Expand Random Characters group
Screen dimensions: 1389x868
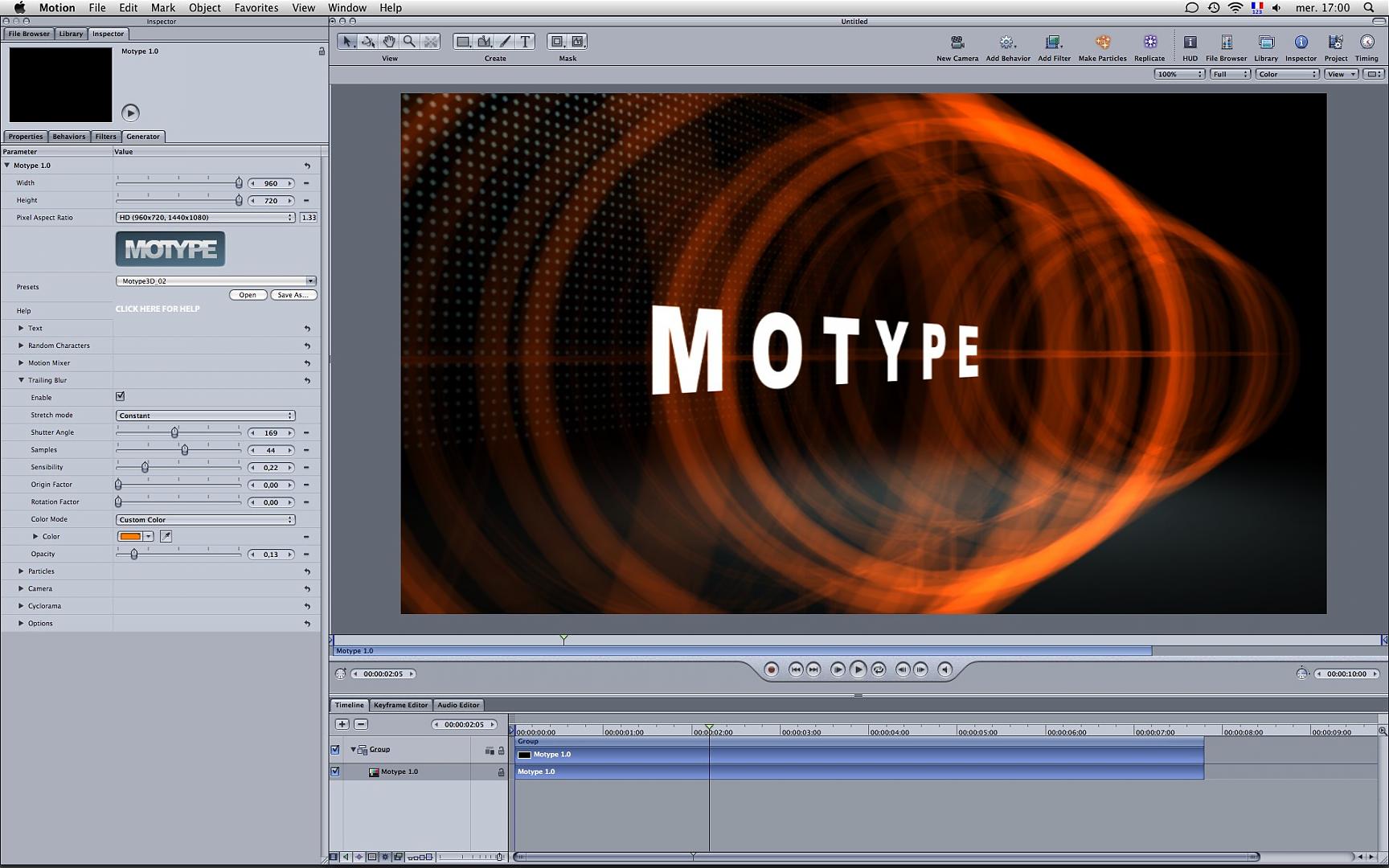click(x=21, y=346)
